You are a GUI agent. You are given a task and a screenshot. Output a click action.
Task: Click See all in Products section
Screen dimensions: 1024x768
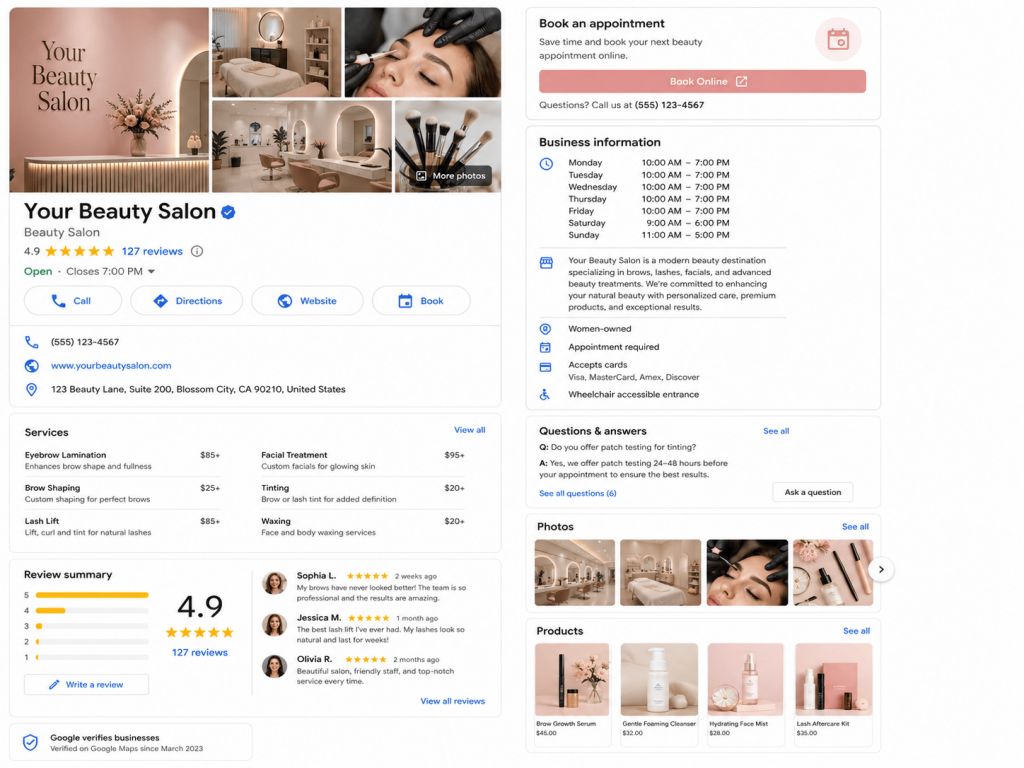(856, 632)
